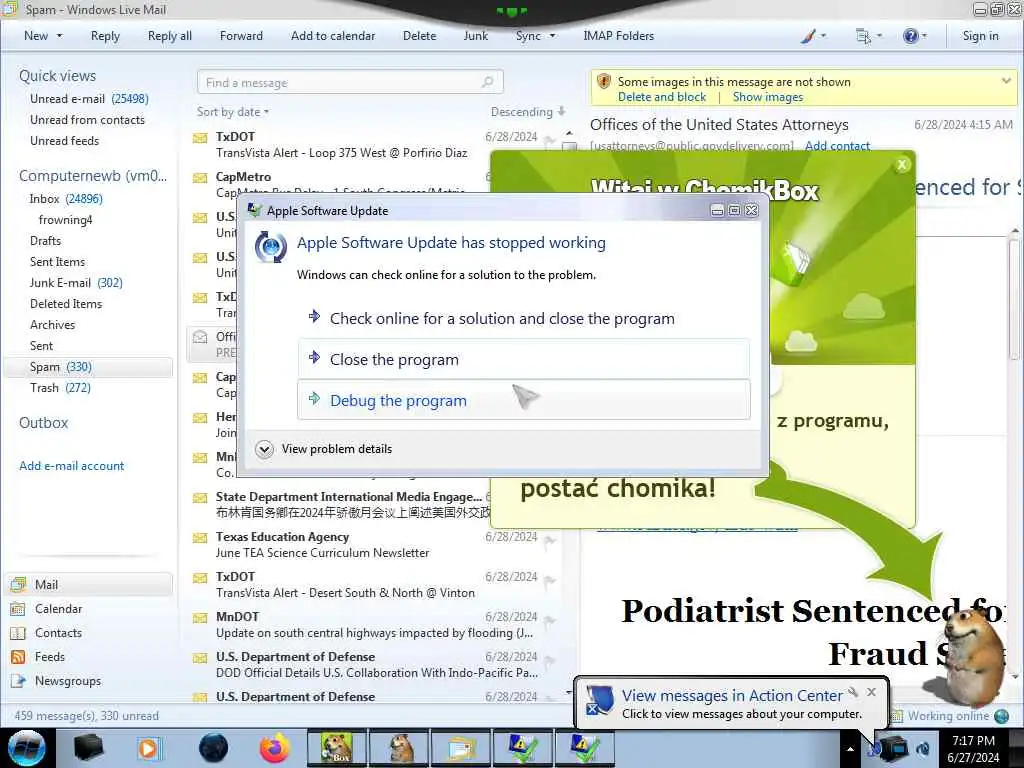
Task: Open the New message dropdown arrow
Action: coord(59,36)
